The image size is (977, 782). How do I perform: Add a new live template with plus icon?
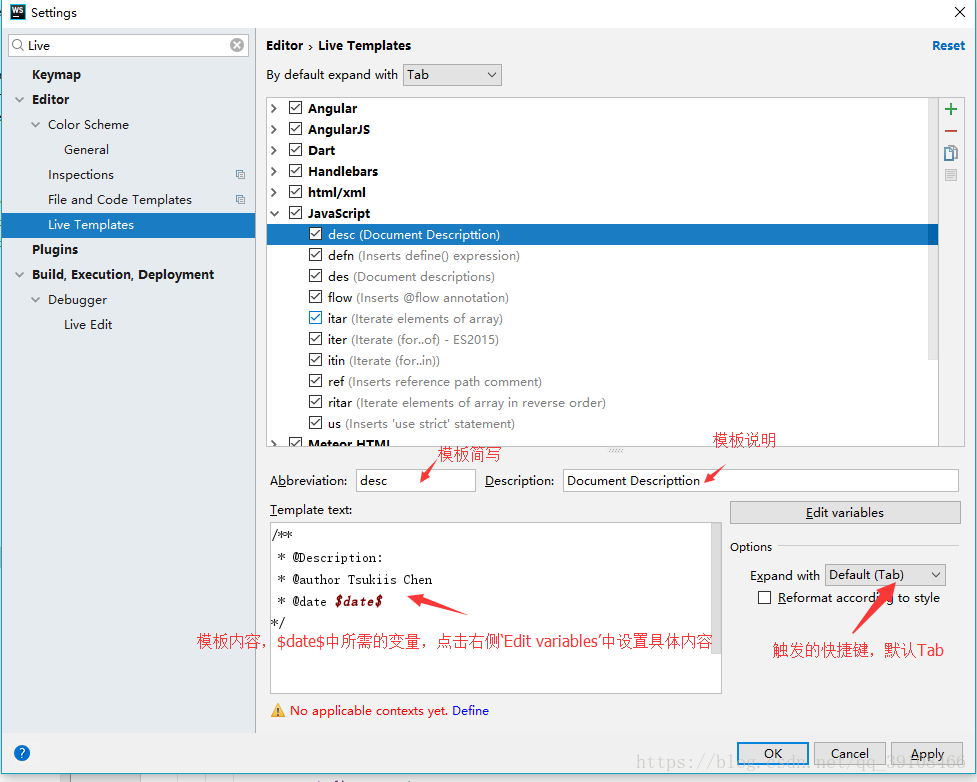click(950, 110)
